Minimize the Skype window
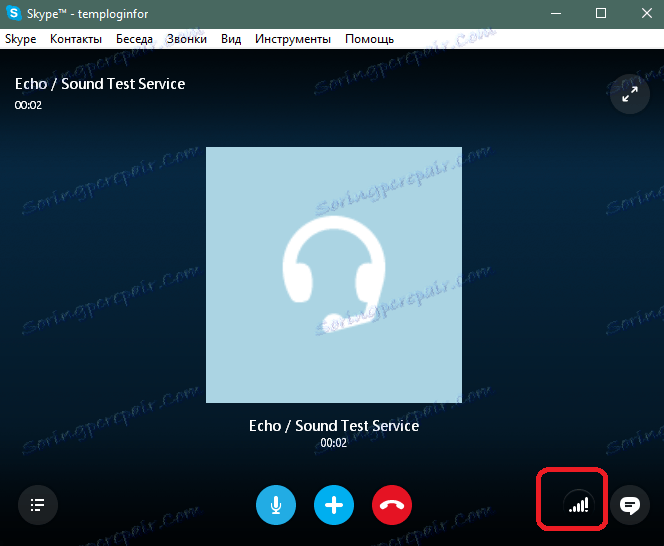 click(556, 14)
